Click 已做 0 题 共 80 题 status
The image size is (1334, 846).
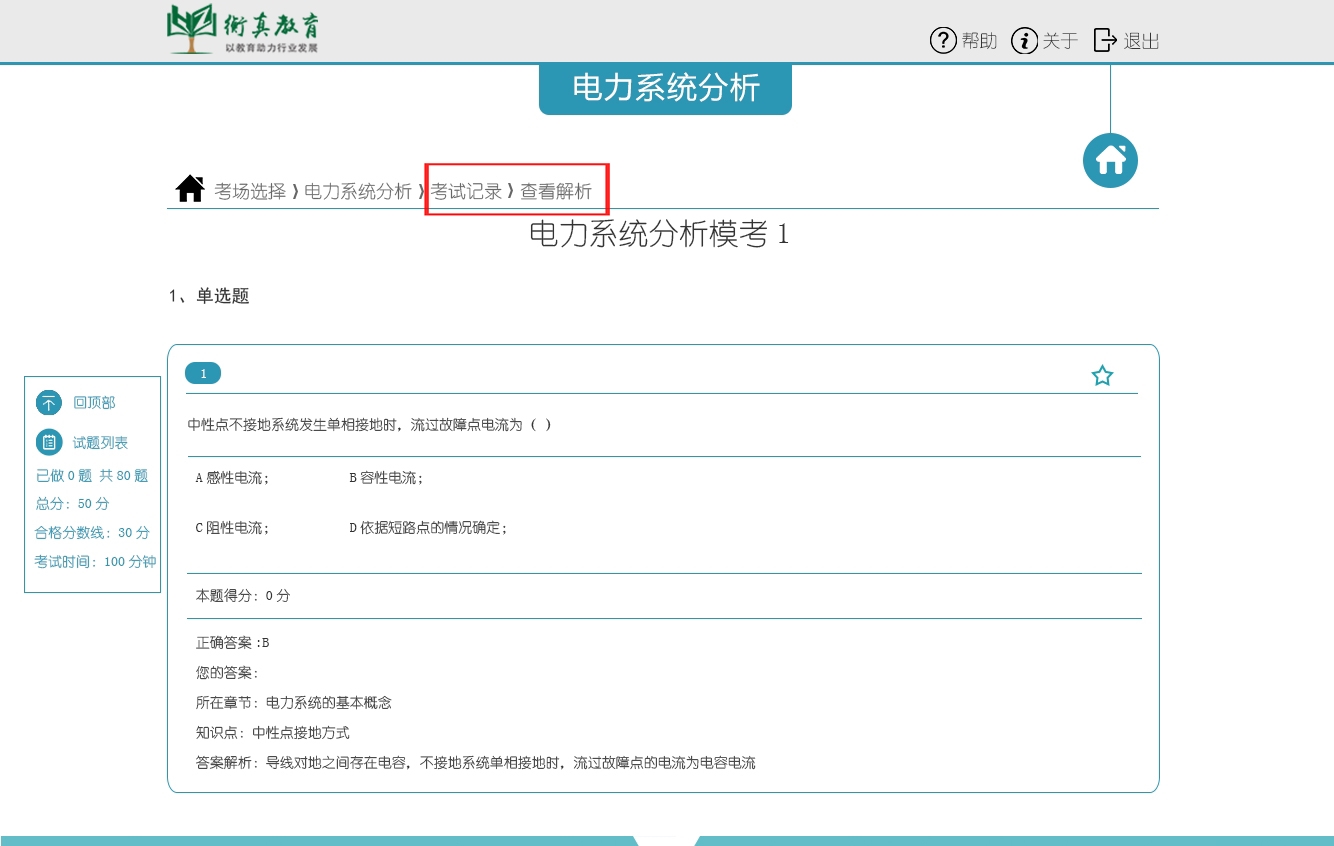92,476
